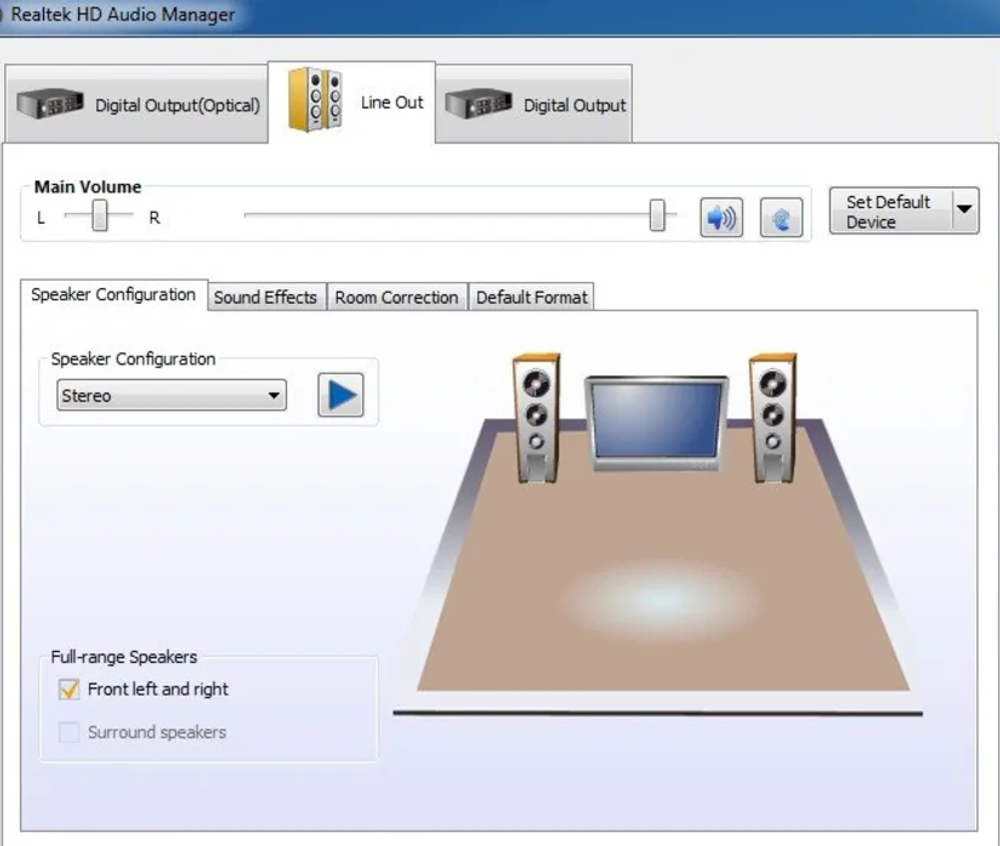Click the Set Default Device button
The width and height of the screenshot is (1000, 846).
pyautogui.click(x=890, y=211)
